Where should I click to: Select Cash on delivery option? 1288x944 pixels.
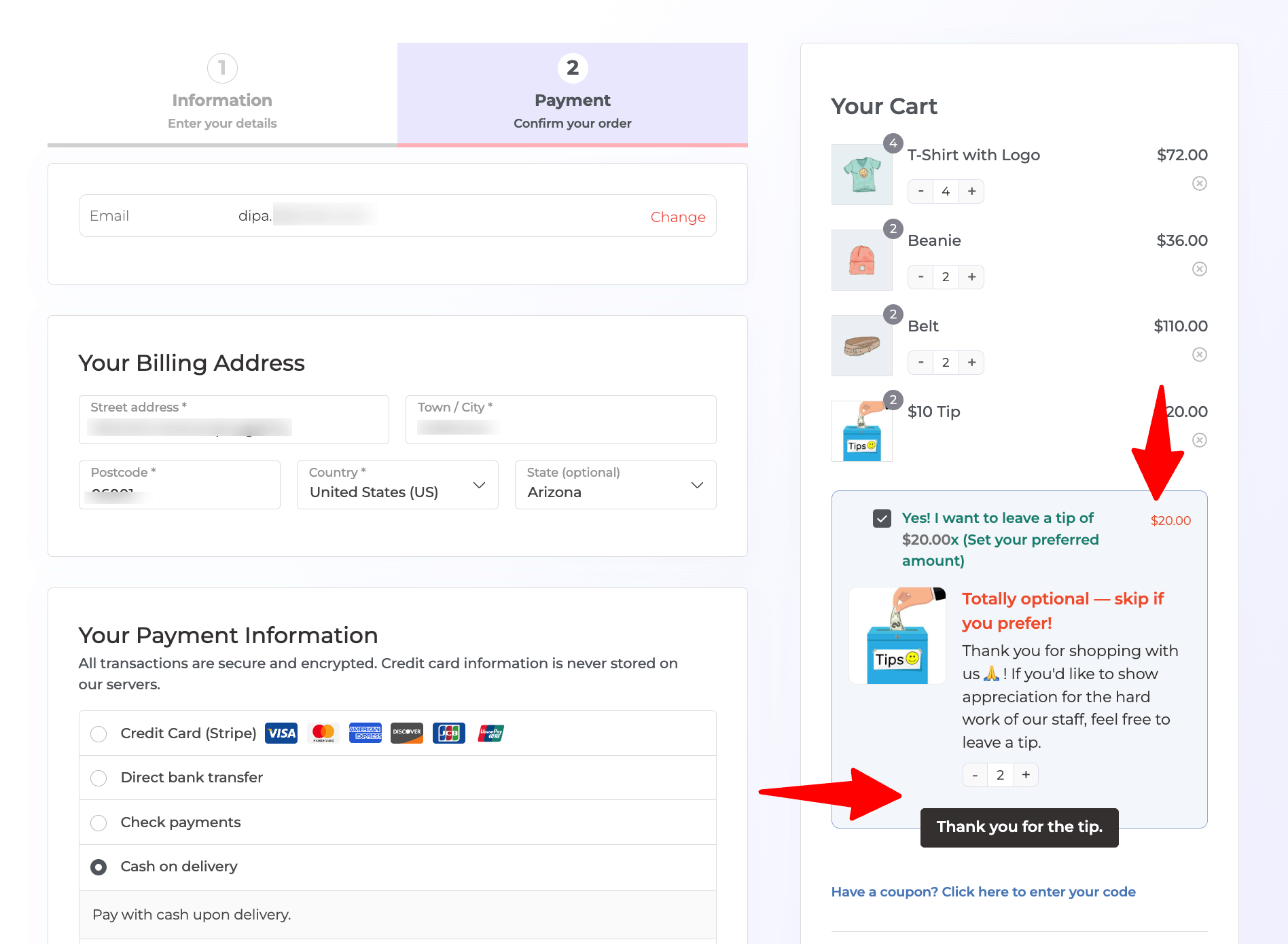tap(99, 867)
